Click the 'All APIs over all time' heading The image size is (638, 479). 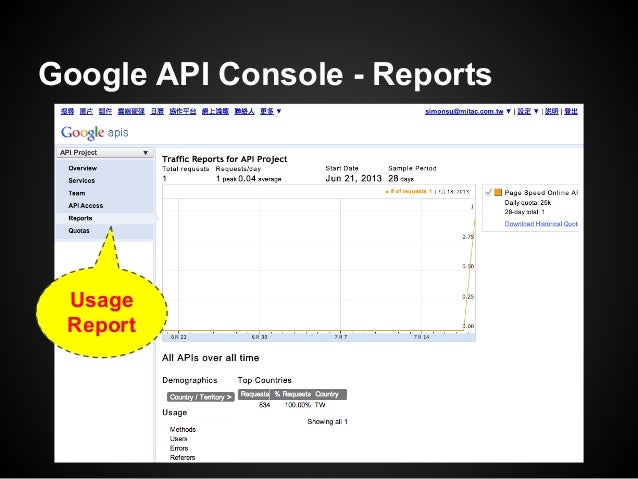click(x=210, y=358)
